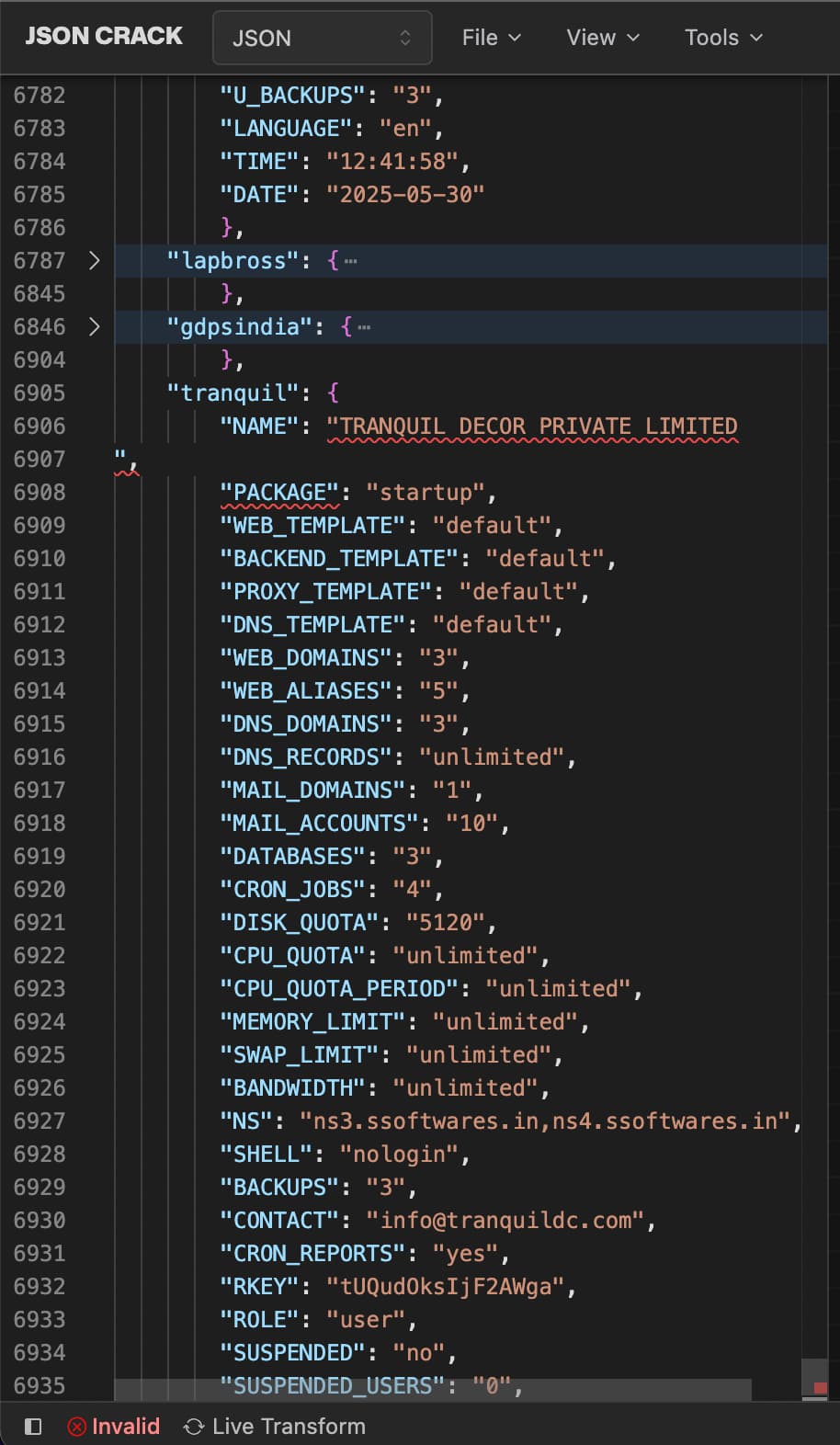
Task: Click the "LANGUAGE" key
Action: coord(287,128)
